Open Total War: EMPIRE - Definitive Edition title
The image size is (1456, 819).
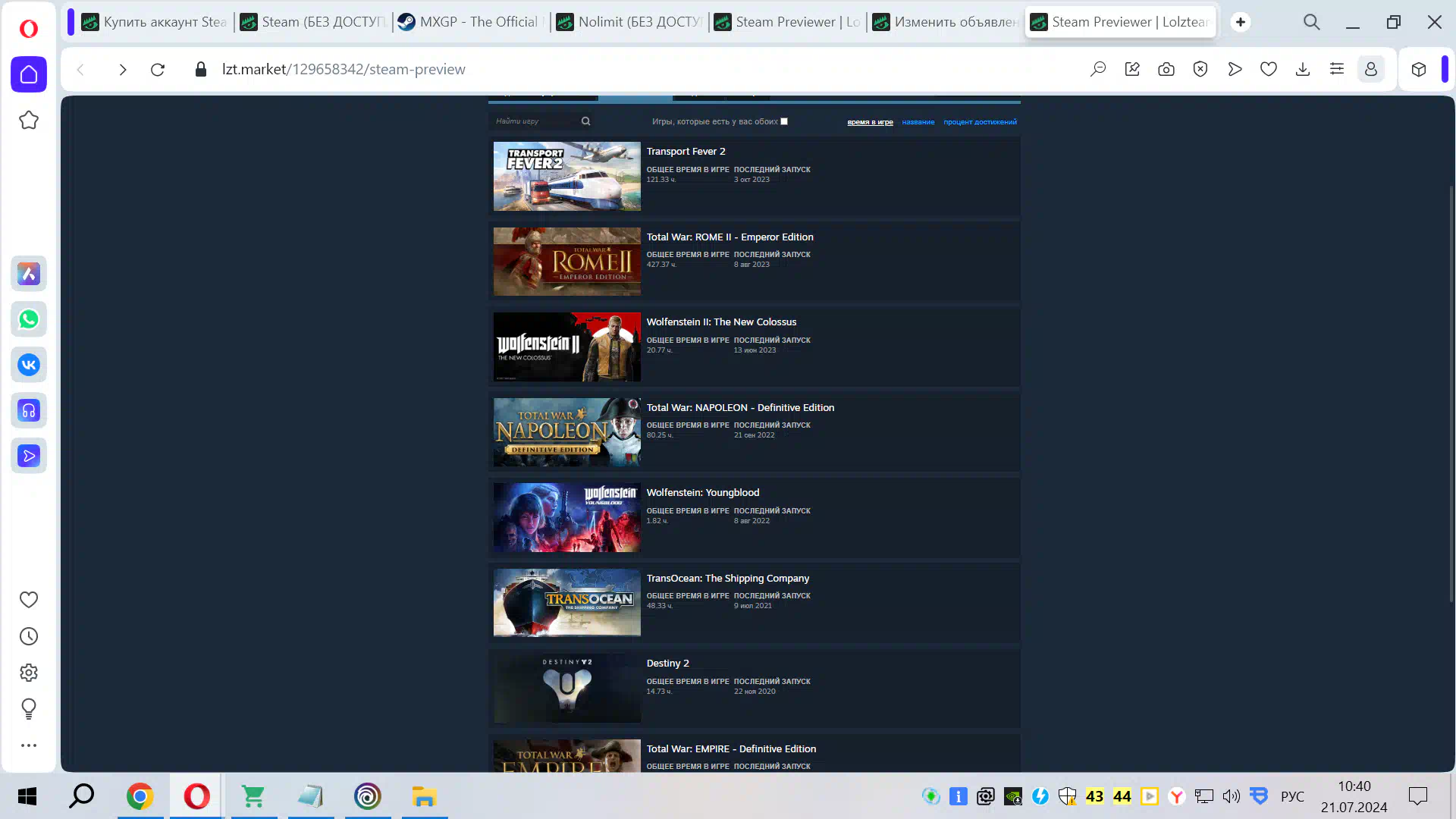pos(731,749)
